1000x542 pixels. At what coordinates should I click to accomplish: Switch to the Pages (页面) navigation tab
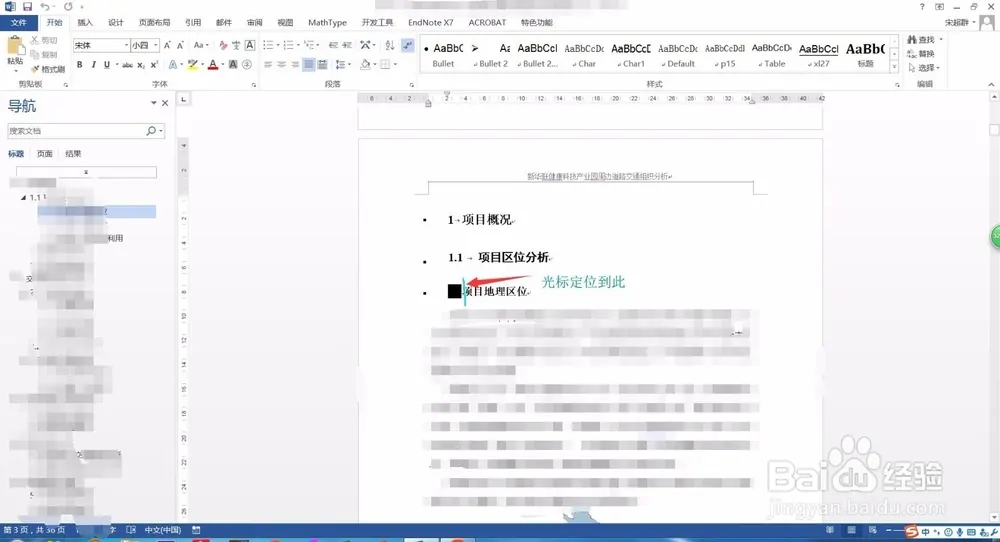(x=45, y=154)
